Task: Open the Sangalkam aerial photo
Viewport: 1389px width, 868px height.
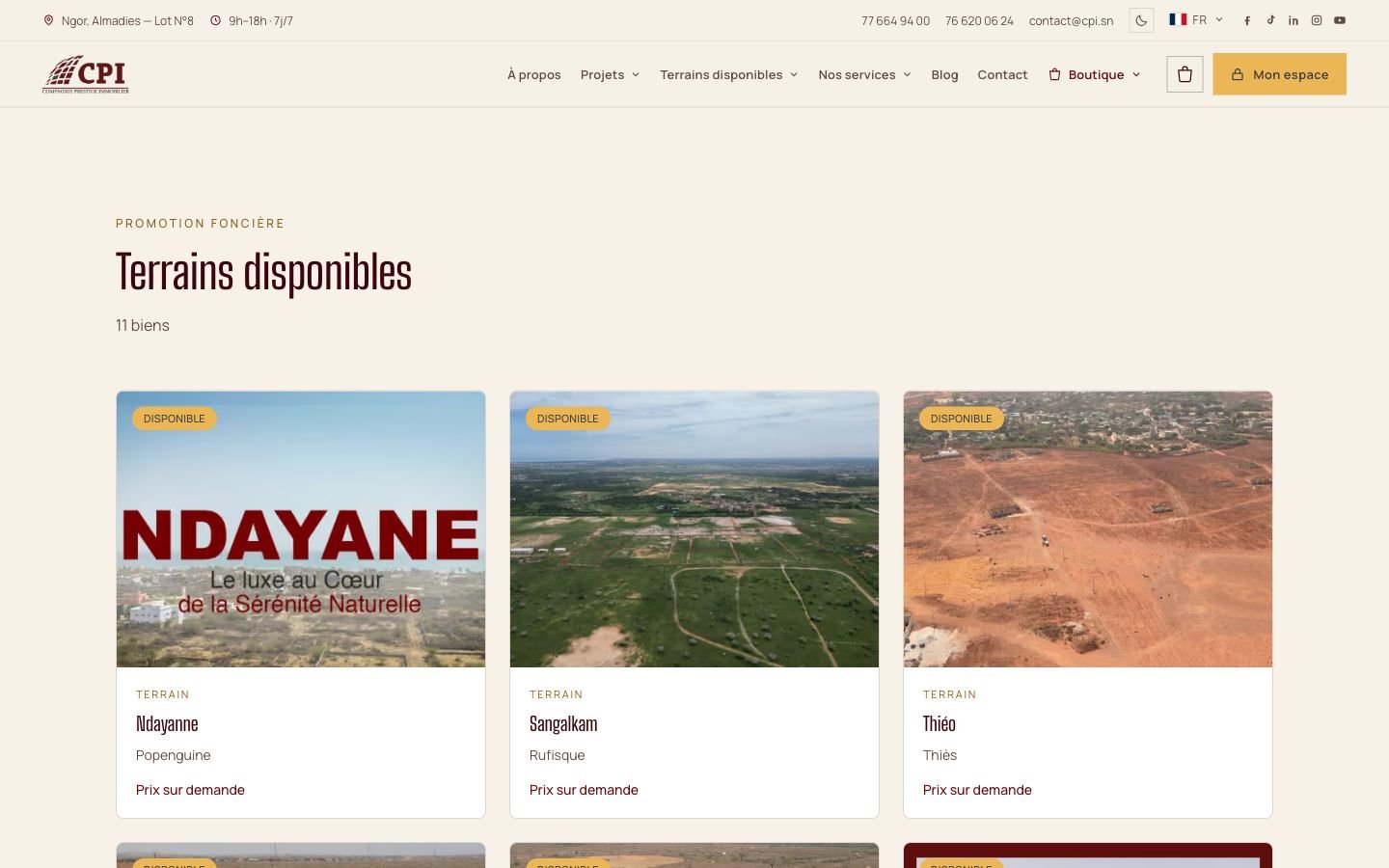Action: click(694, 529)
